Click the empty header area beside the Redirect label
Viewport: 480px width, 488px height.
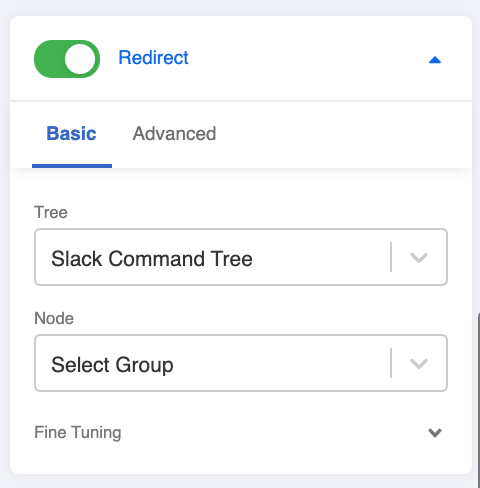(307, 58)
